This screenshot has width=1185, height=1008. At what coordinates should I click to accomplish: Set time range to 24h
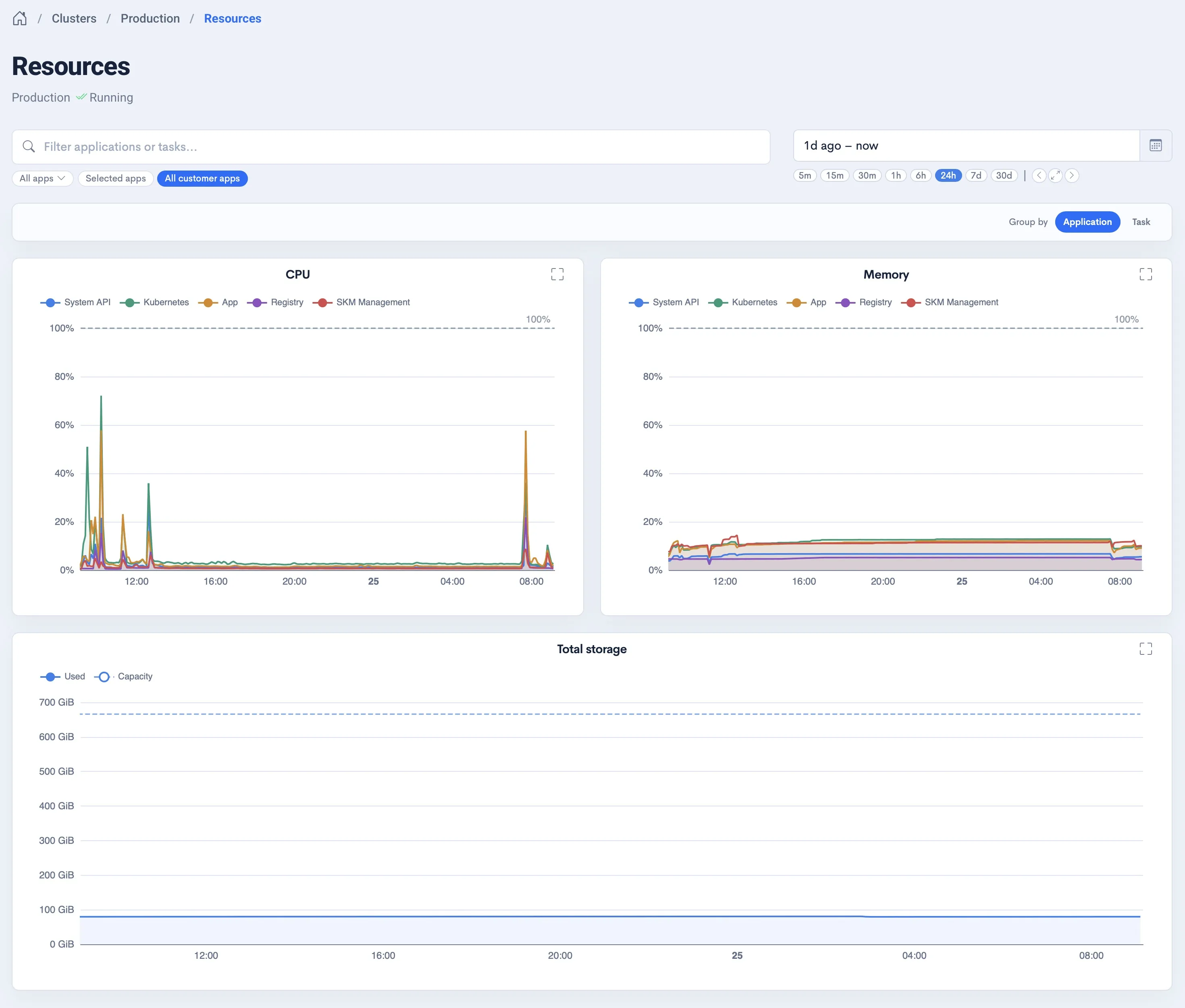coord(948,175)
